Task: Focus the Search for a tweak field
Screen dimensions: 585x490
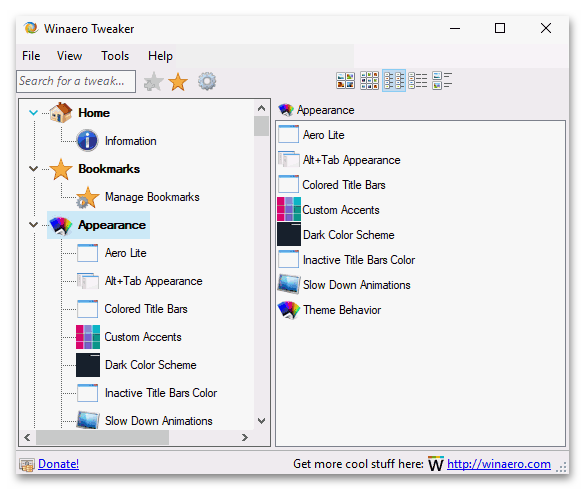Action: coord(76,81)
